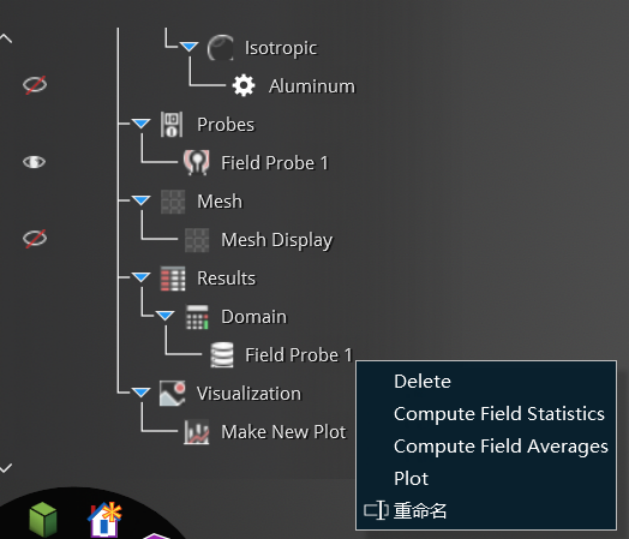
Task: Click the green cube icon at bottom
Action: coord(43,519)
